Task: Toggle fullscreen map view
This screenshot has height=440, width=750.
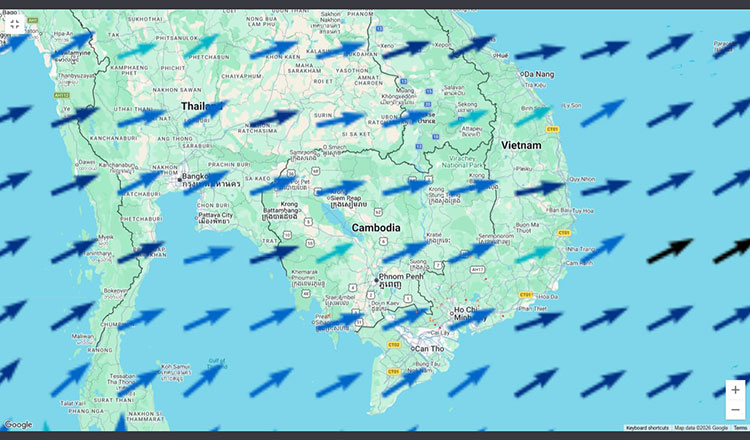Action: [15, 24]
